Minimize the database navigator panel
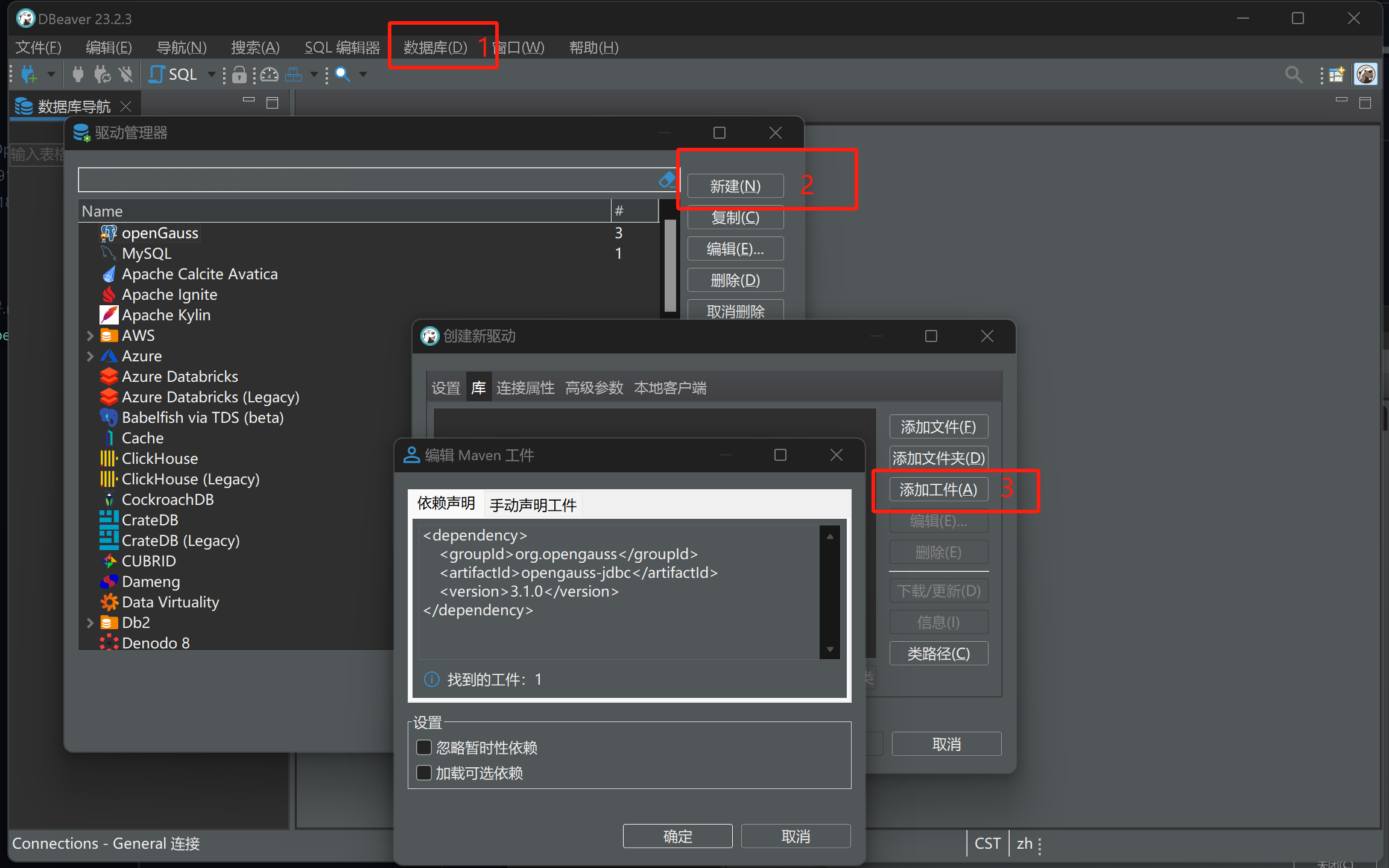 coord(248,100)
